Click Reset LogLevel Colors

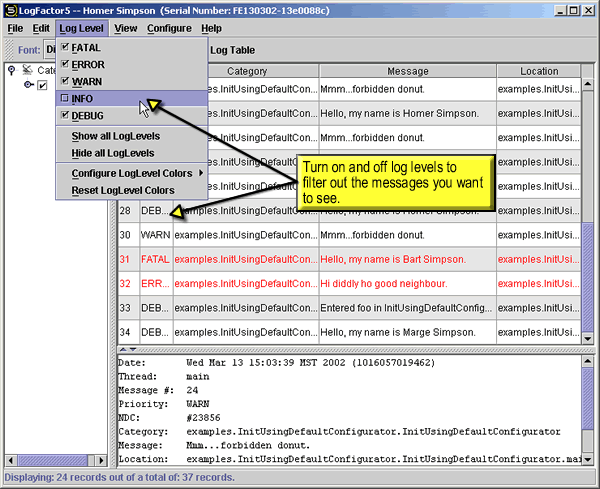click(x=123, y=190)
